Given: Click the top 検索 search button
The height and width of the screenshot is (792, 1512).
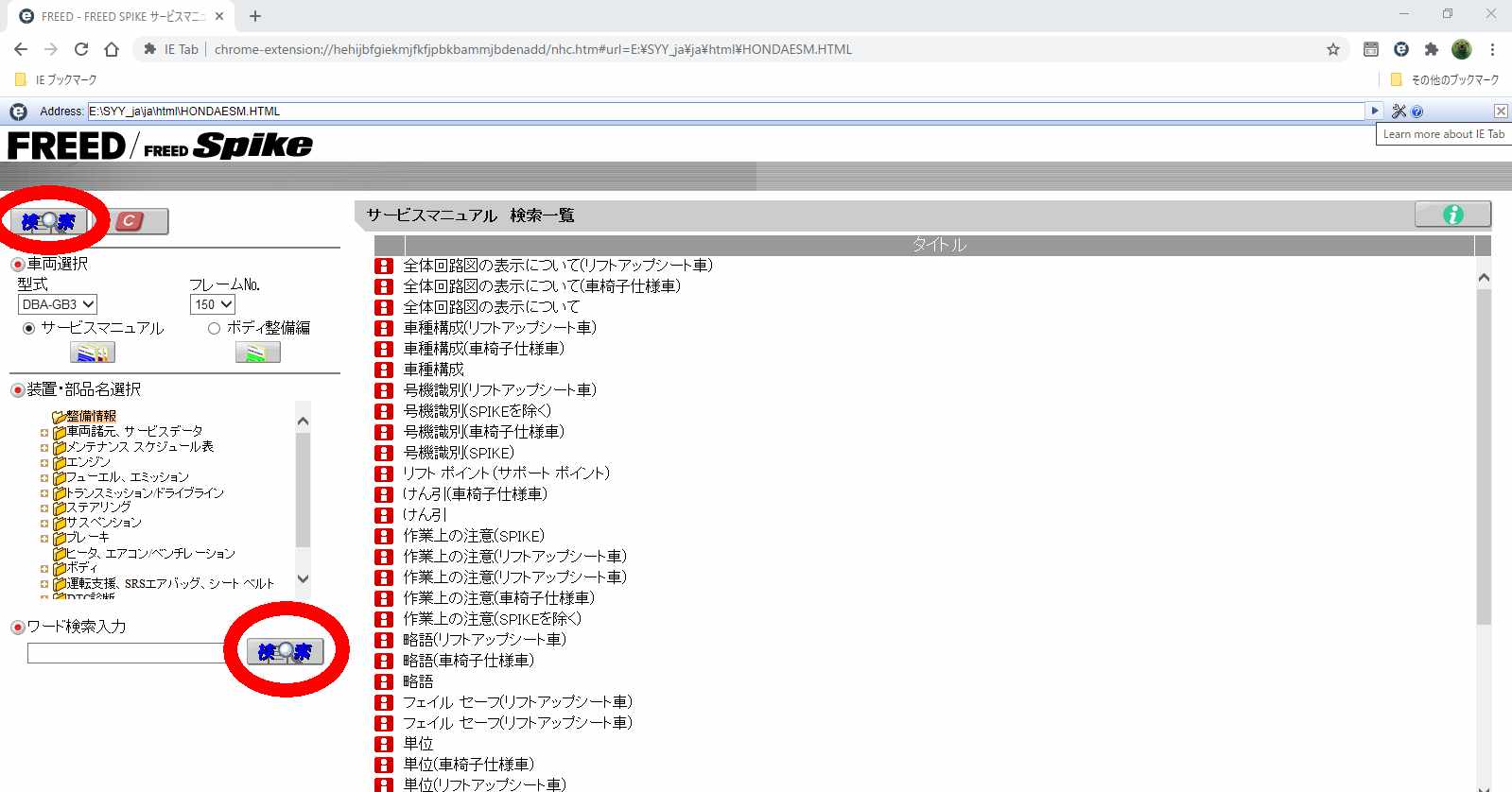Looking at the screenshot, I should (x=48, y=222).
